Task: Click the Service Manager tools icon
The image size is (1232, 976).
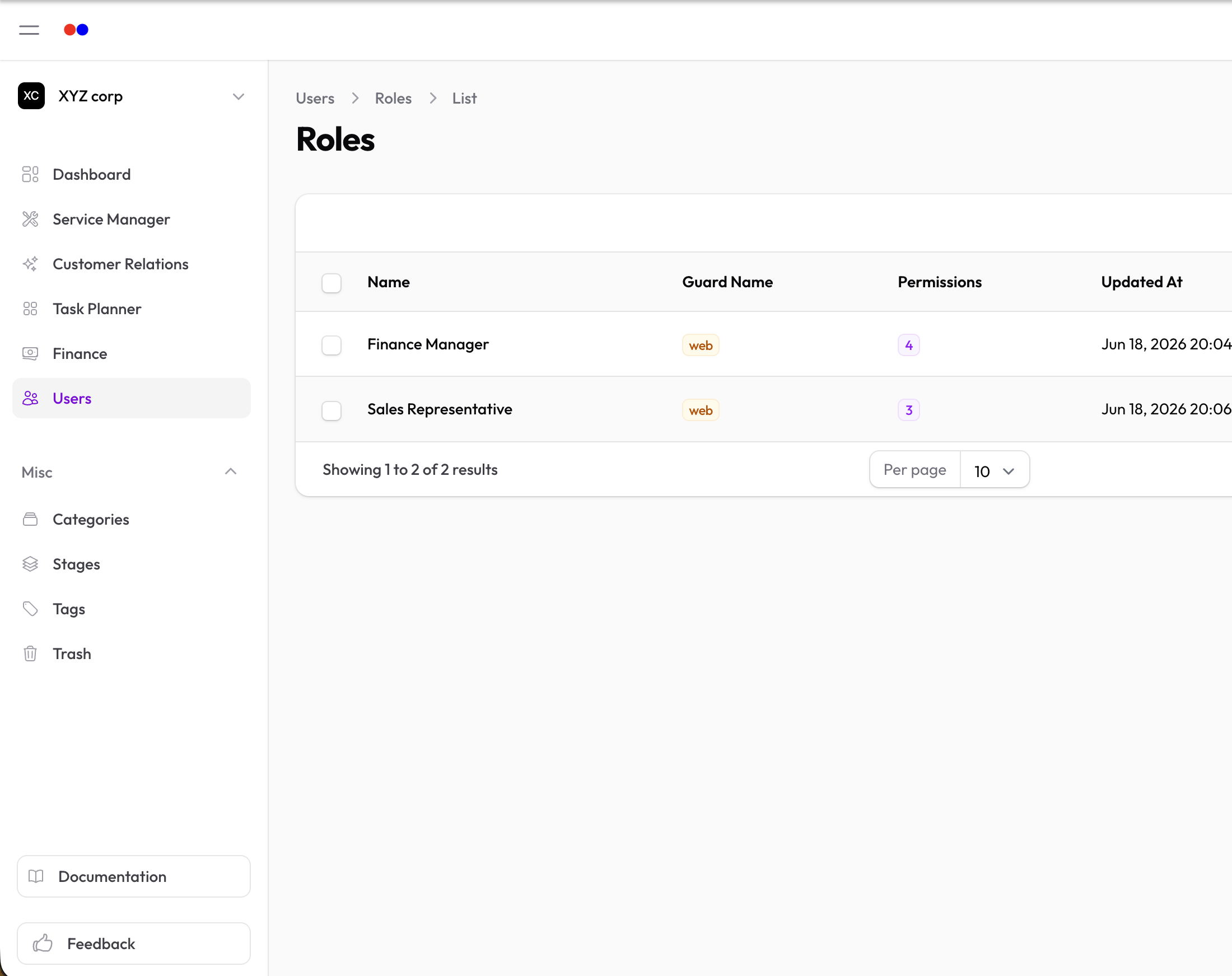Action: (30, 219)
